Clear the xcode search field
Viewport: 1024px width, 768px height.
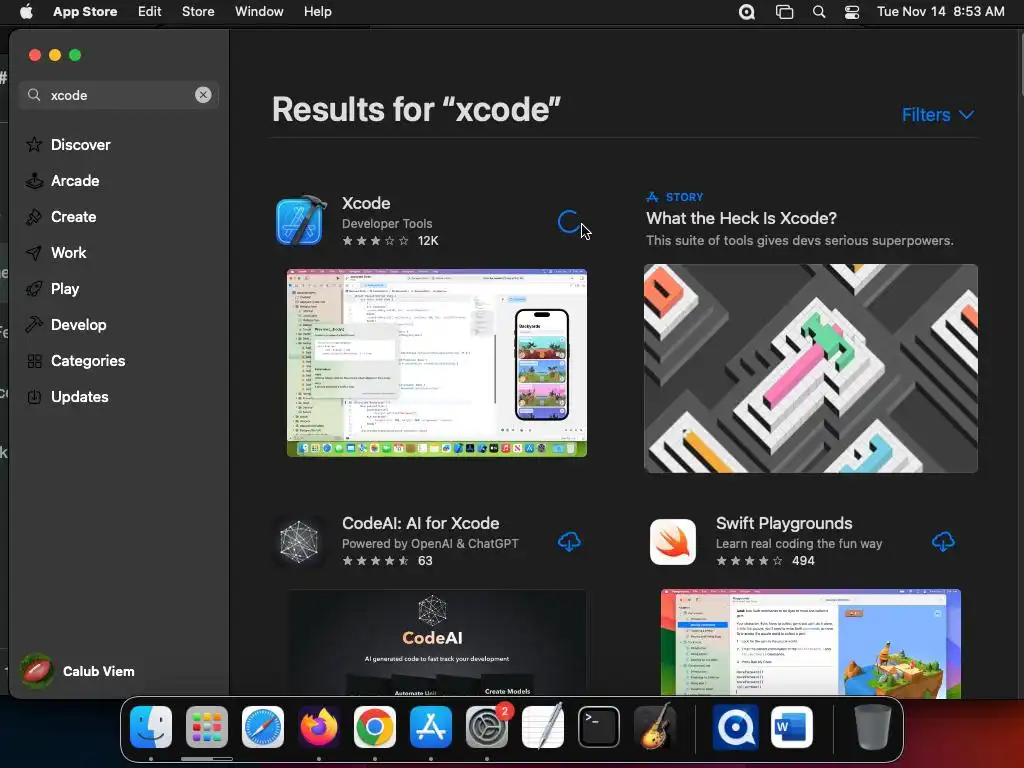(203, 95)
